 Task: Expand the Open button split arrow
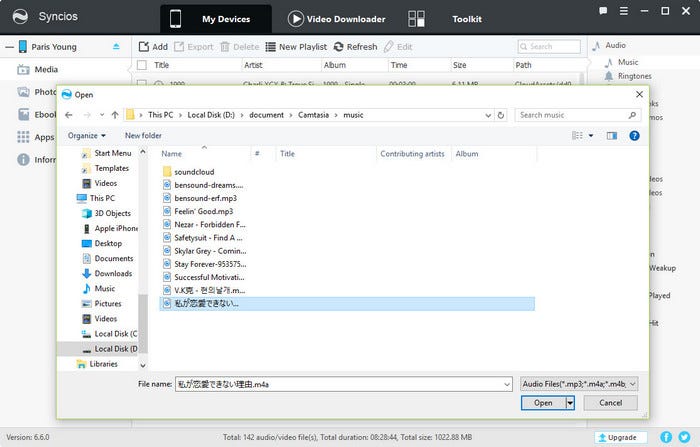[x=570, y=403]
